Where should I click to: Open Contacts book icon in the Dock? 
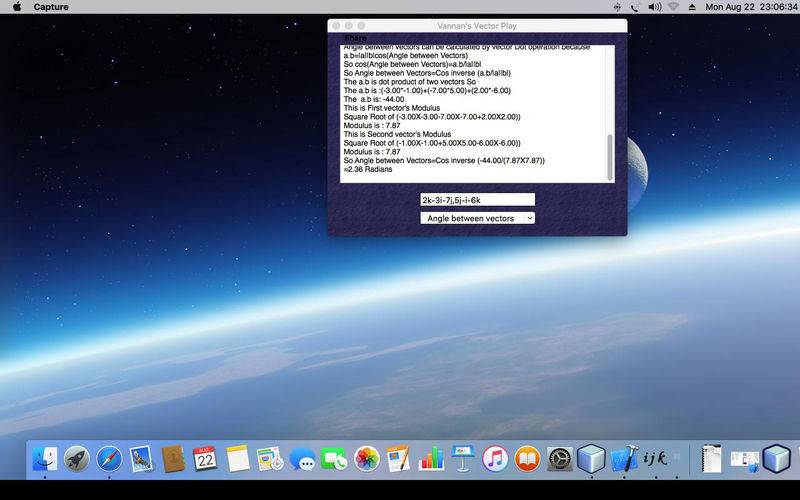click(173, 459)
